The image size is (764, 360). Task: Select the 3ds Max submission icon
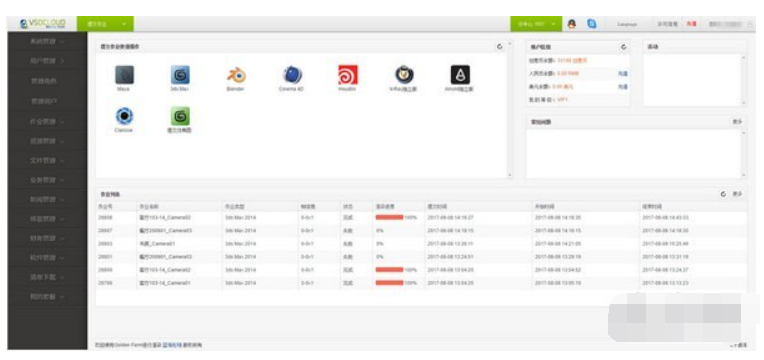click(180, 75)
